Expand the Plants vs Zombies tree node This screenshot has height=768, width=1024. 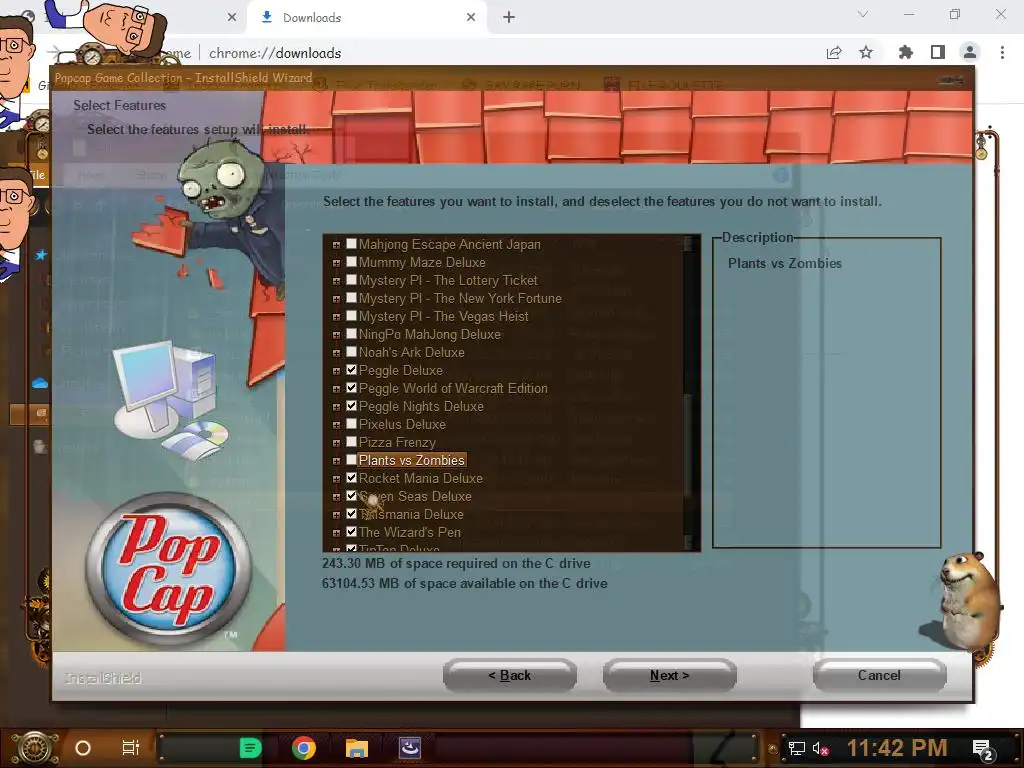tap(336, 461)
